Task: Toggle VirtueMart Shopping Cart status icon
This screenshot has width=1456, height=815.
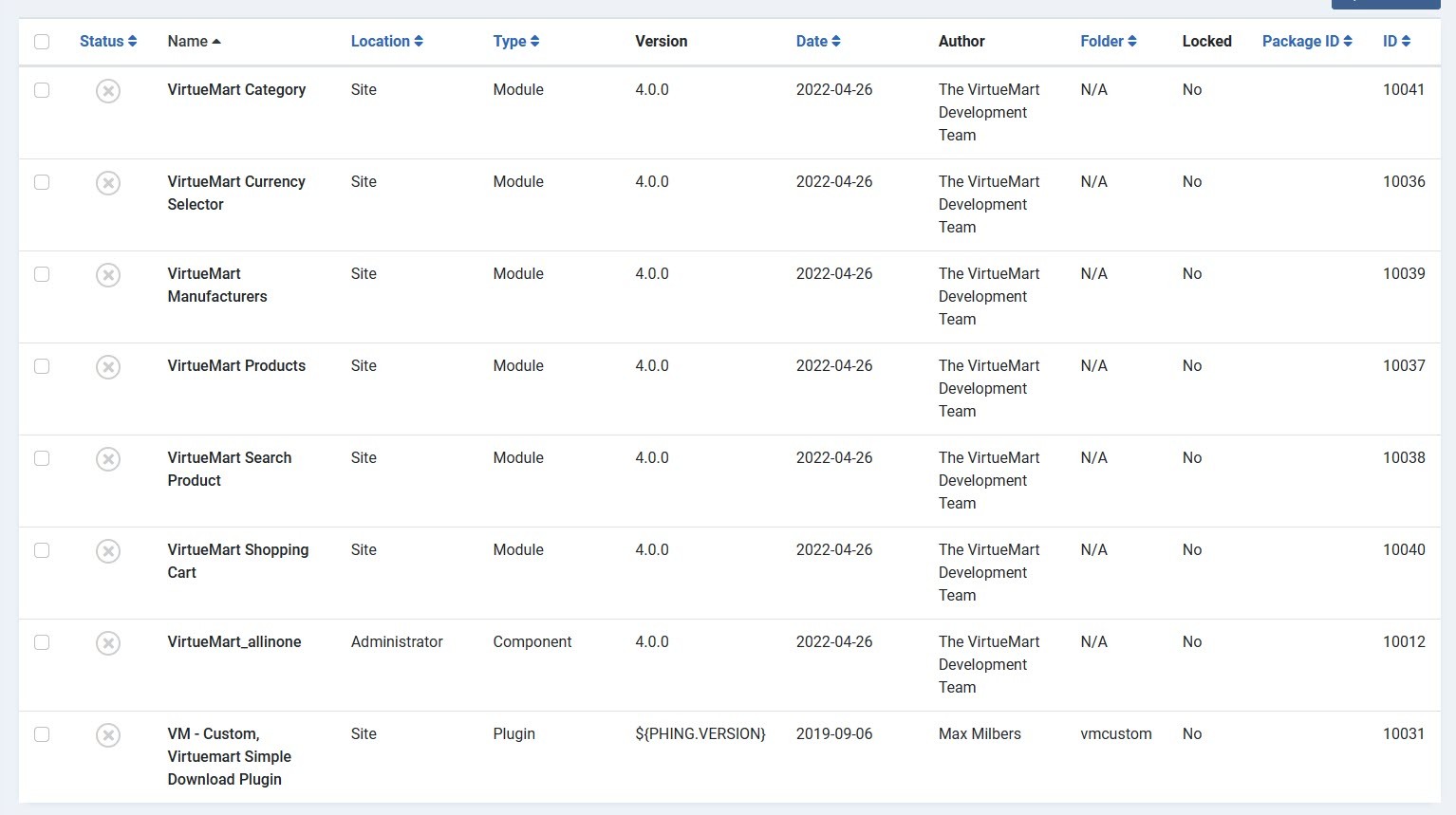Action: click(108, 551)
